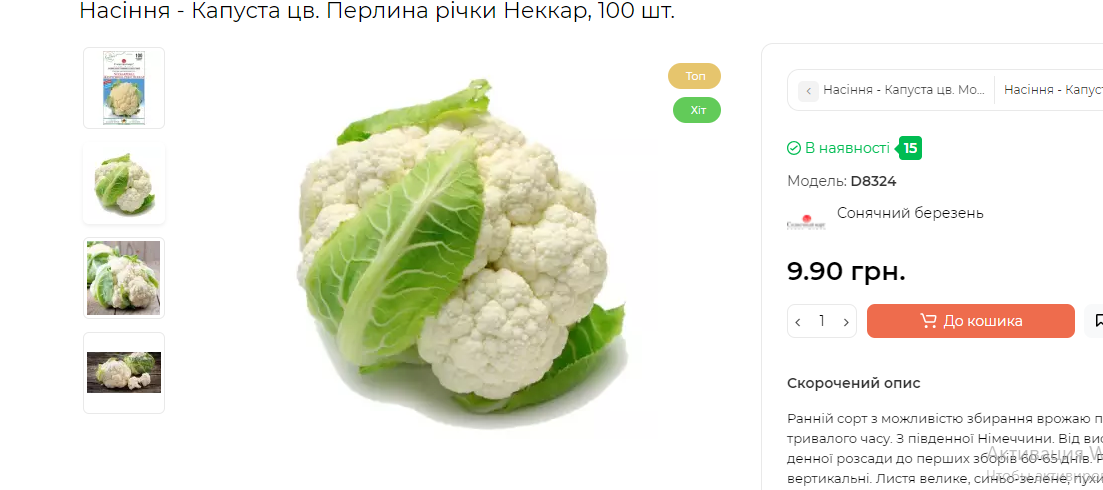Viewport: 1103px width, 490px height.
Task: Click the quantity input field
Action: click(822, 321)
